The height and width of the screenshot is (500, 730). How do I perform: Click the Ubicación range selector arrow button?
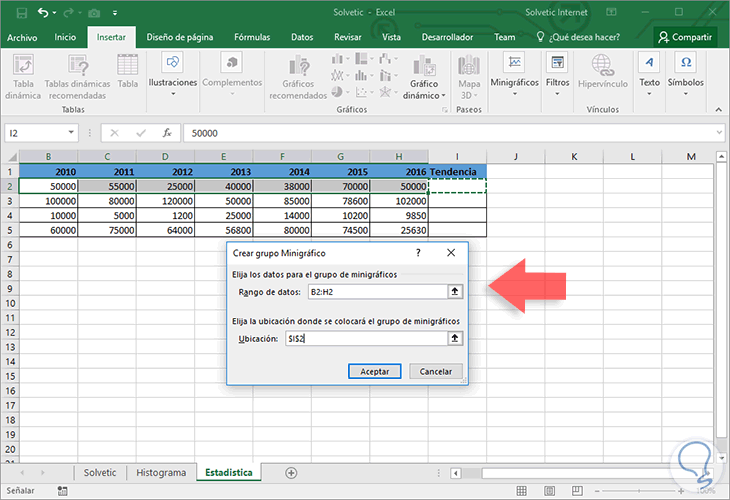pos(455,339)
